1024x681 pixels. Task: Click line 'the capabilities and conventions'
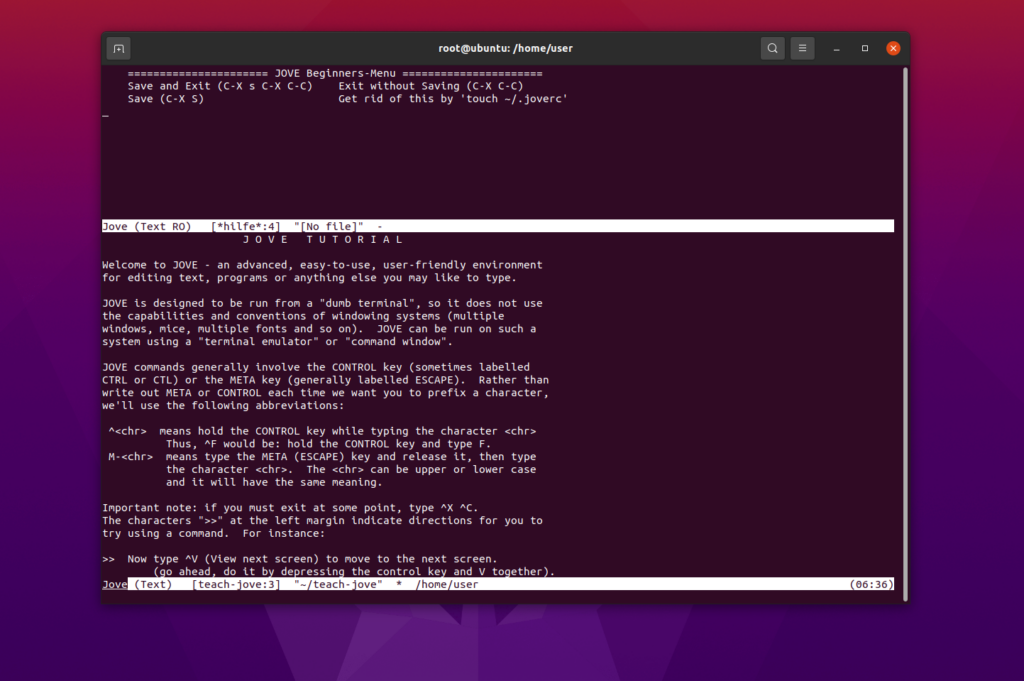click(x=303, y=316)
